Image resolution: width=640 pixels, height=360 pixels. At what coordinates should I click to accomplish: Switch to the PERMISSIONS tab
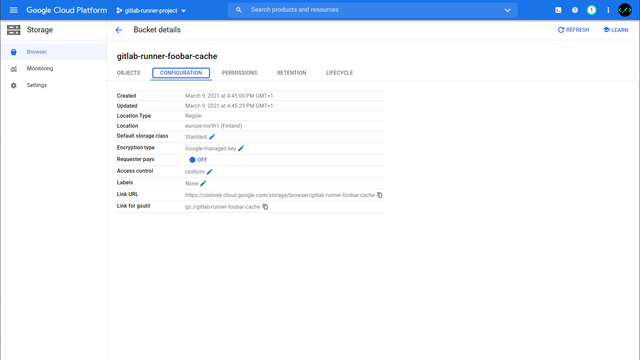[240, 73]
